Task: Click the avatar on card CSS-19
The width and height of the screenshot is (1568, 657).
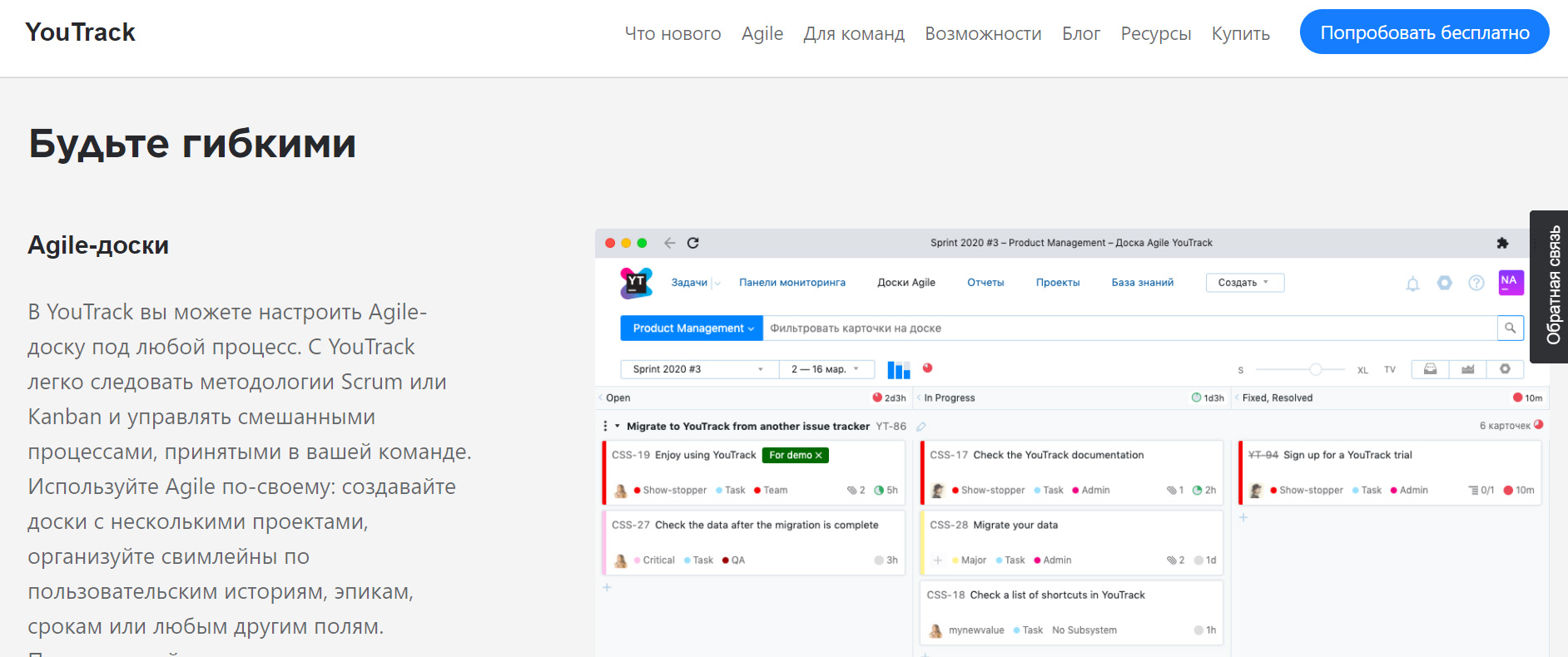Action: point(620,491)
